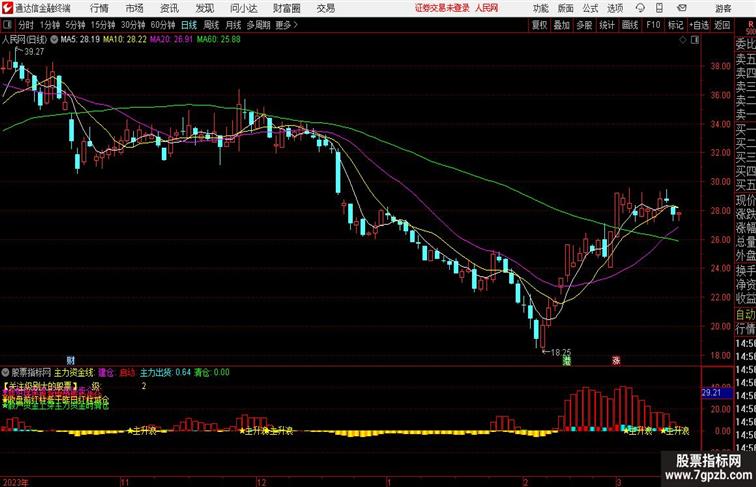756x487 pixels.
Task: Activate the 画线 drawing tool button
Action: point(630,25)
